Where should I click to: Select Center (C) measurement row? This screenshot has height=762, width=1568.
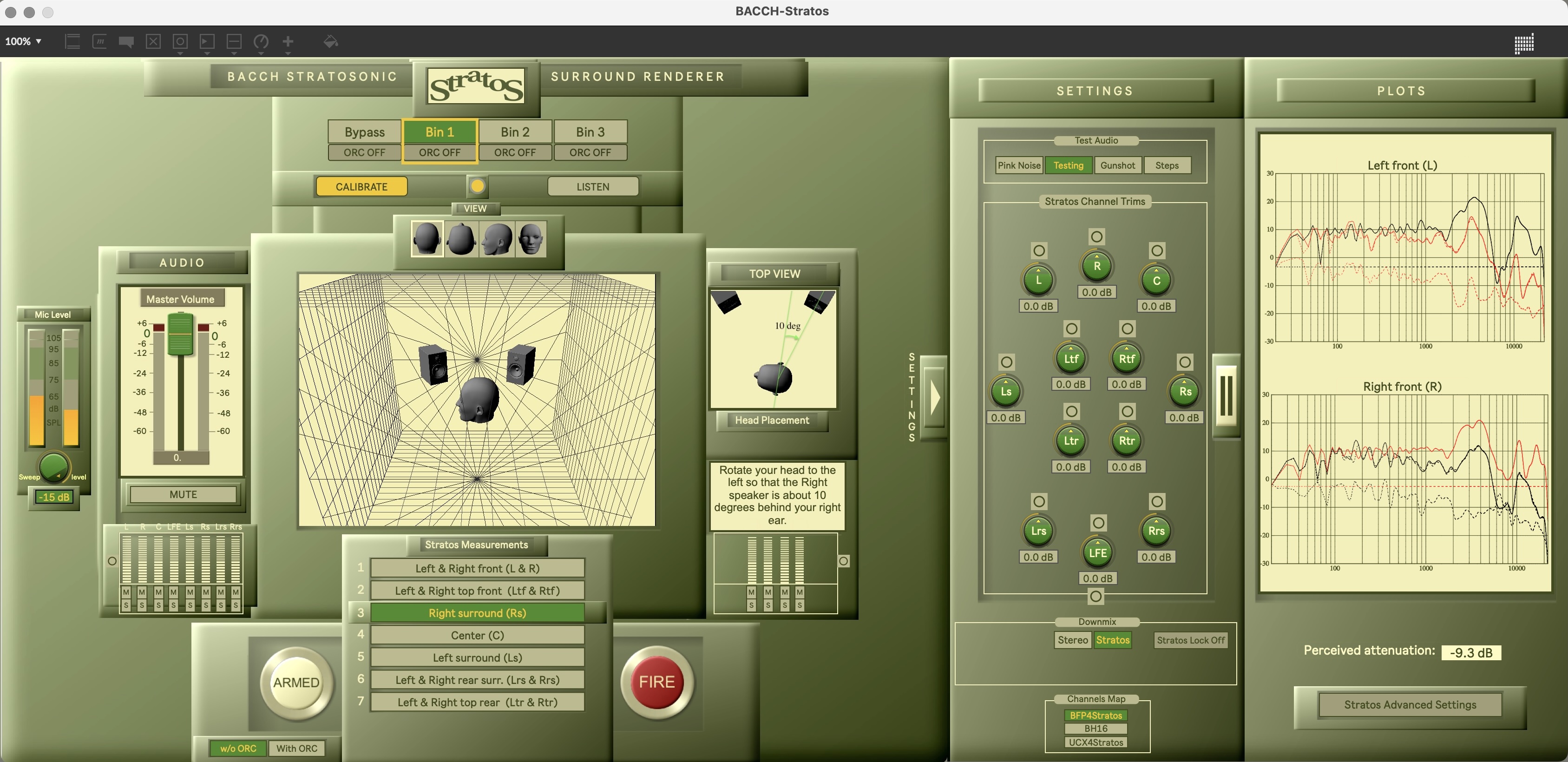477,636
